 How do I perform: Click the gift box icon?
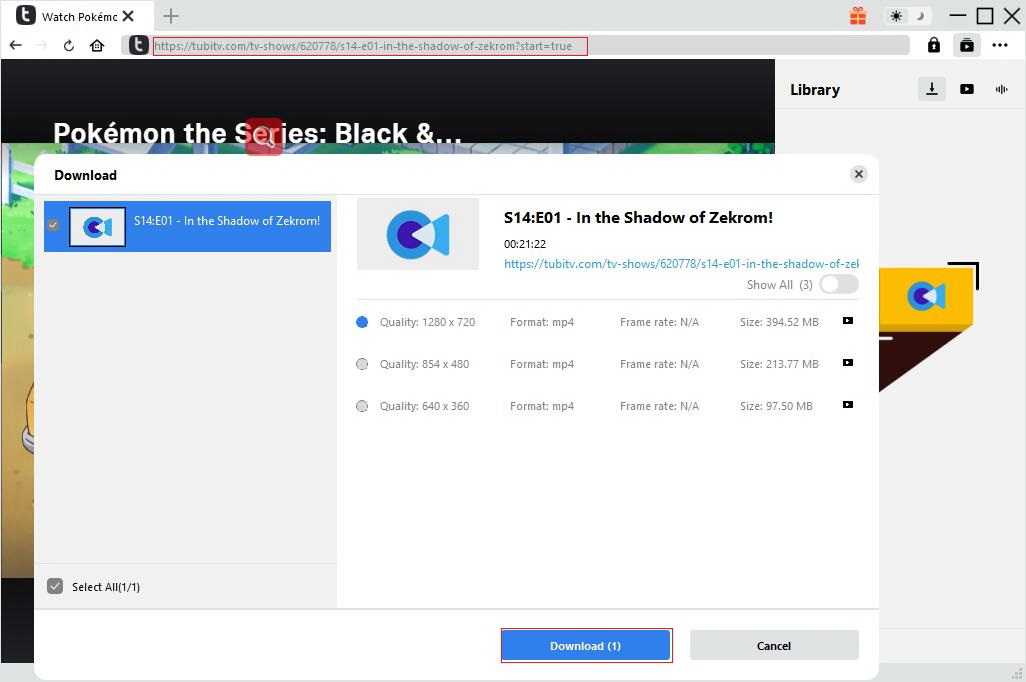858,16
